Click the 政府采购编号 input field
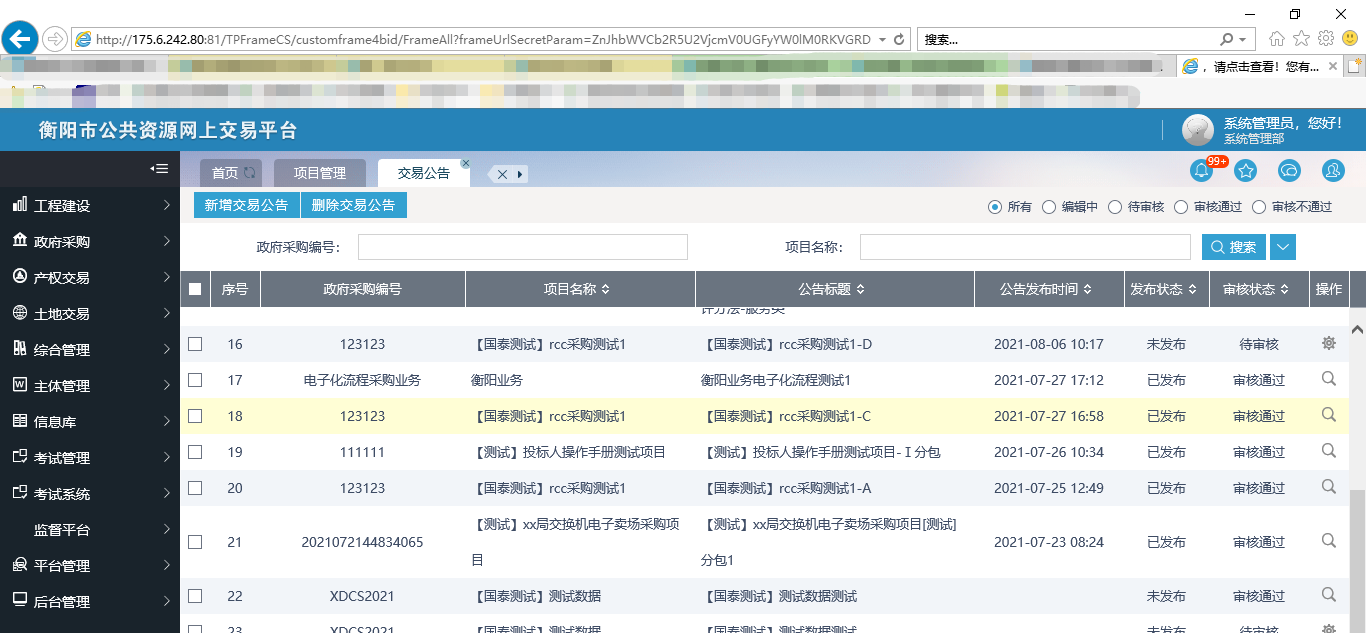Screen dimensions: 1366x633 523,247
